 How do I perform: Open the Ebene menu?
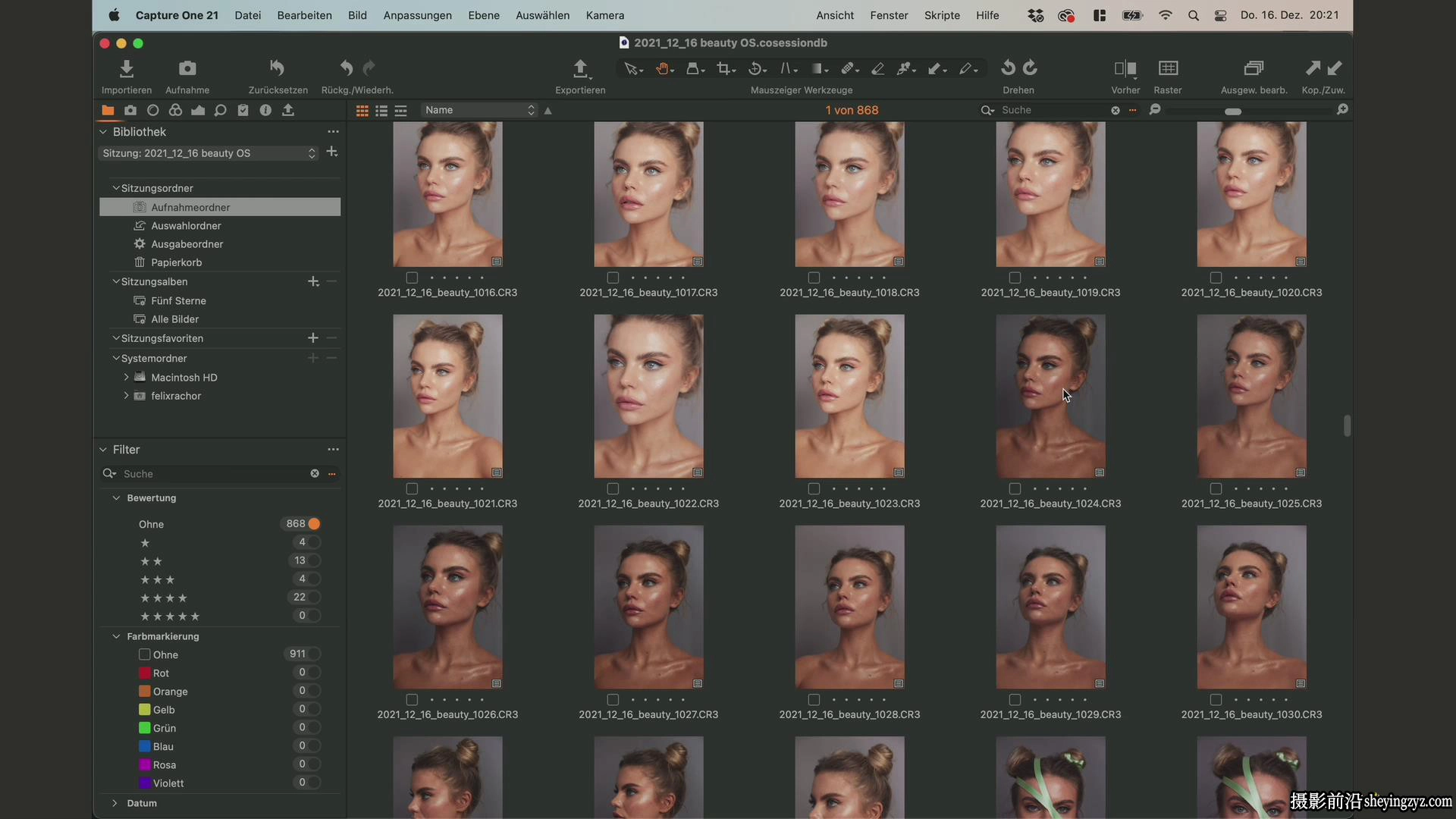(x=484, y=15)
